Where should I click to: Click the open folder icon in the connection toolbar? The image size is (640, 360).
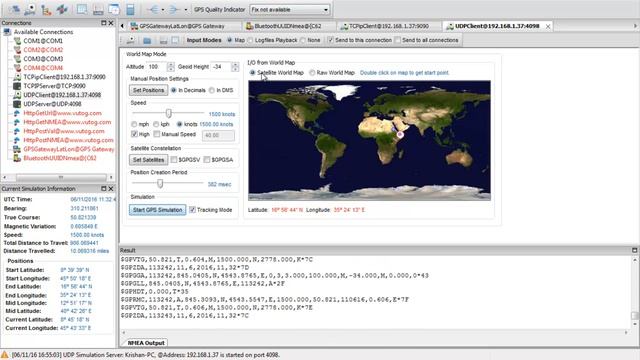tap(147, 40)
